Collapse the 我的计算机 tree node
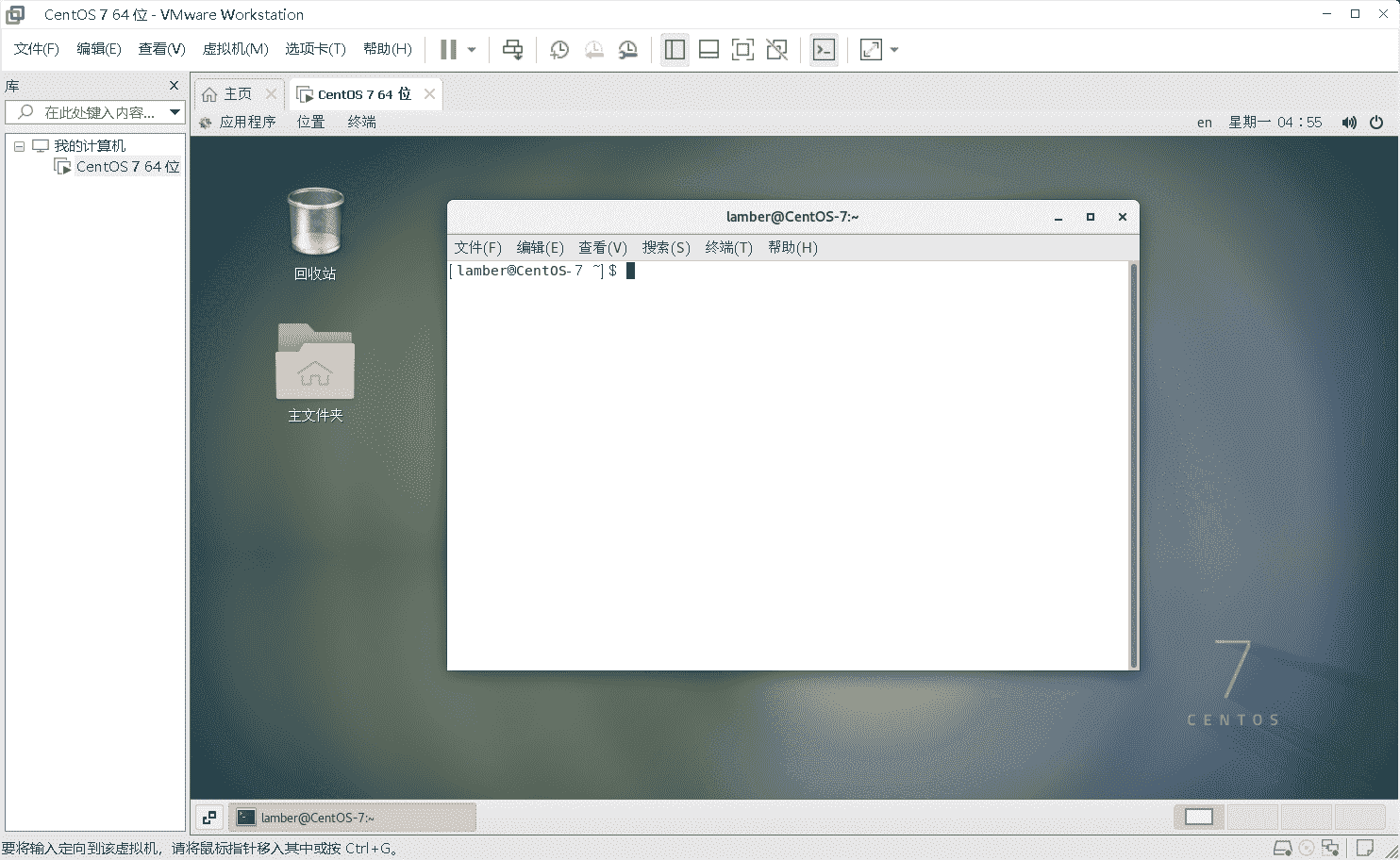This screenshot has width=1400, height=860. 19,146
